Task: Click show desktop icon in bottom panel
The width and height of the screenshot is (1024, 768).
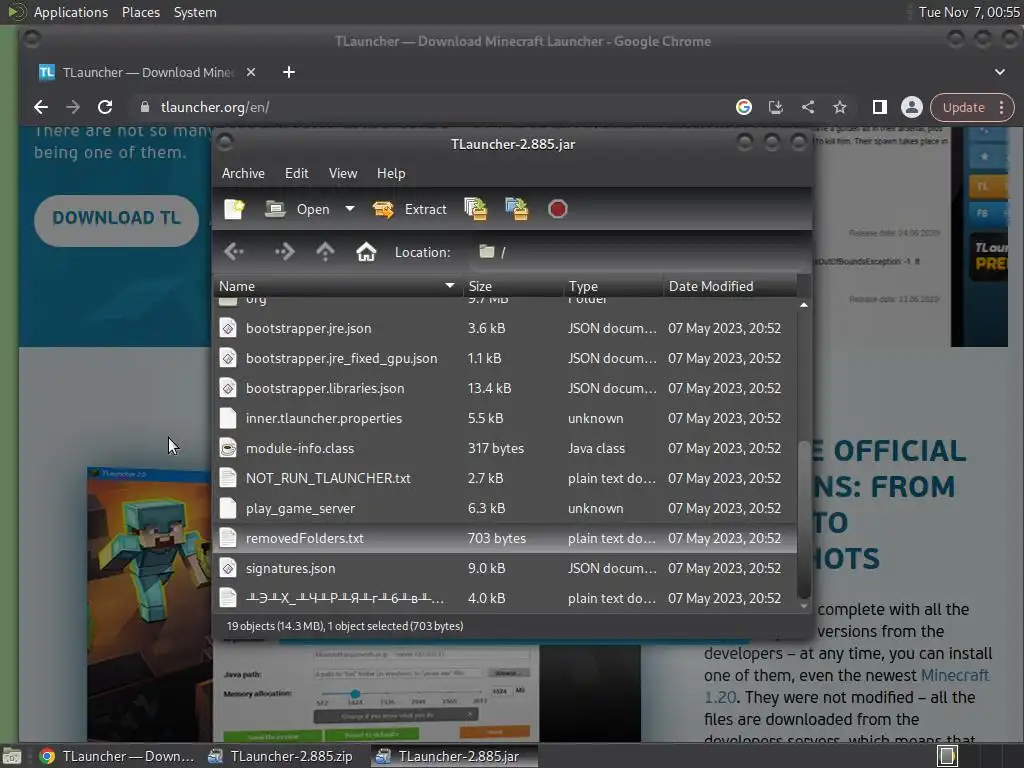Action: 12,756
